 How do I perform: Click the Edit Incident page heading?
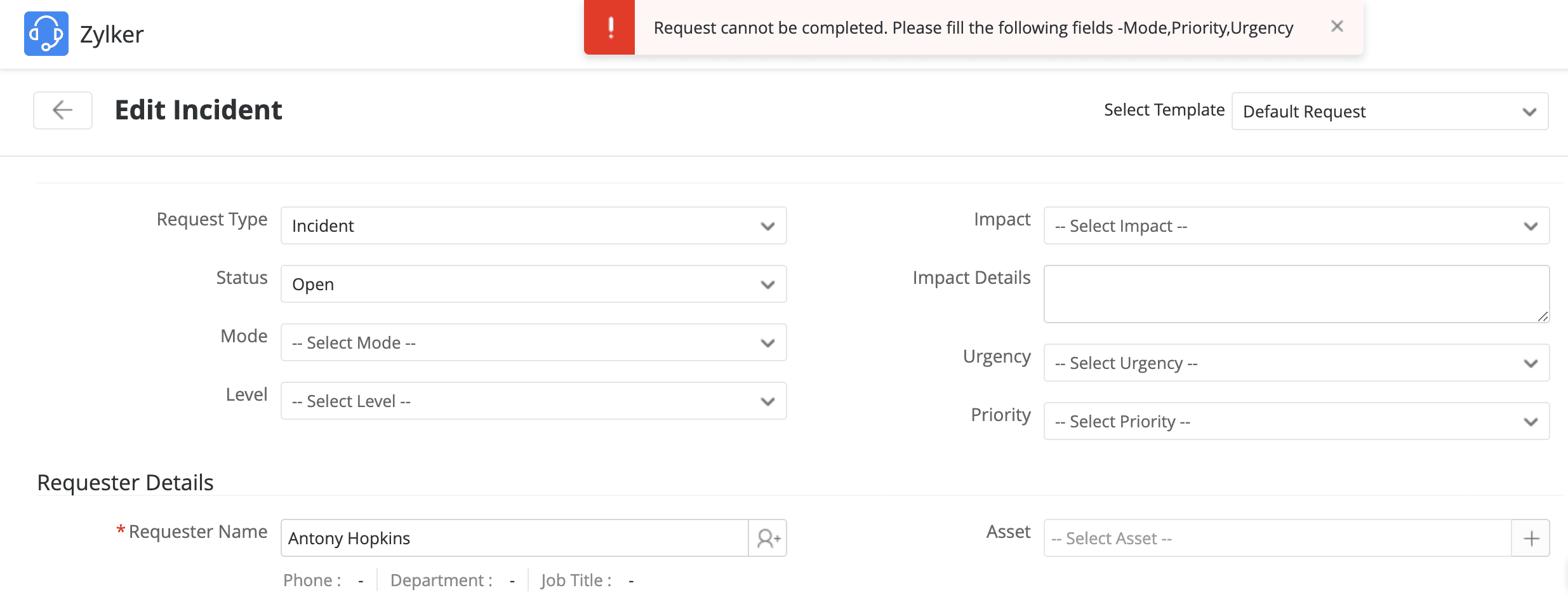tap(198, 110)
